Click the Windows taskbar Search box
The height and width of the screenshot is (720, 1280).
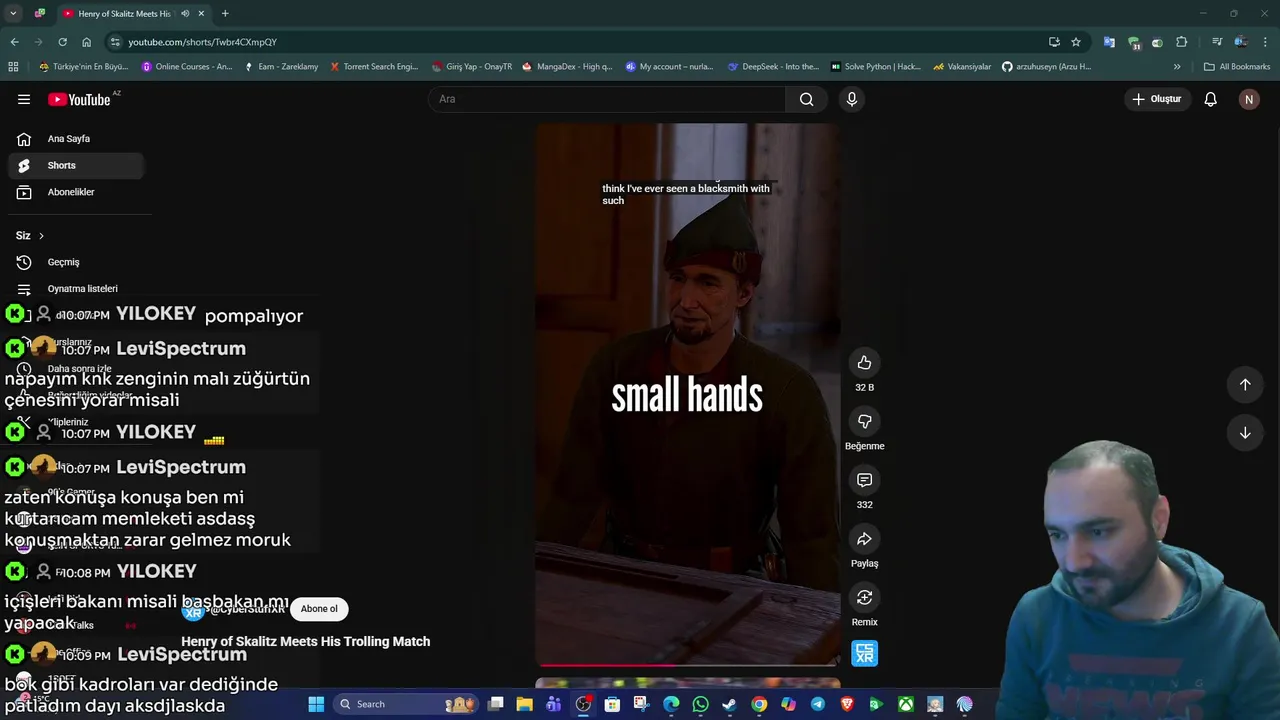point(405,704)
